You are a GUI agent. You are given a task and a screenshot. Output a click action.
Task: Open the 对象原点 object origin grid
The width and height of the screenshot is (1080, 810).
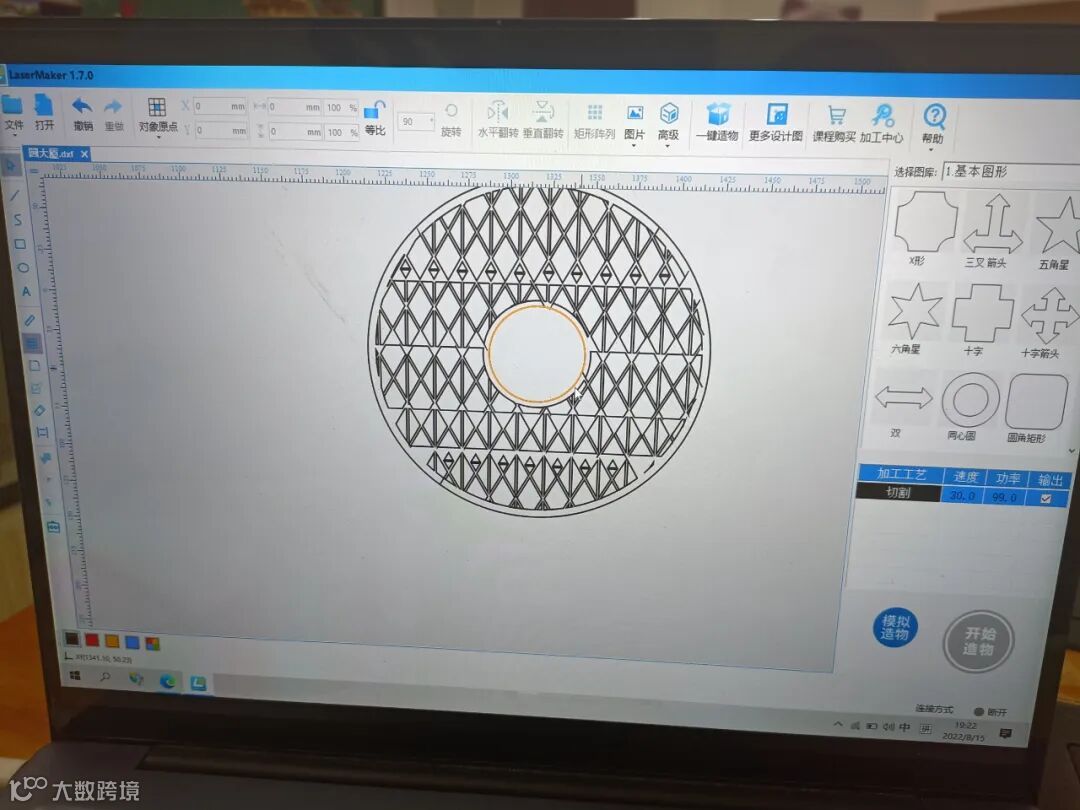point(156,107)
